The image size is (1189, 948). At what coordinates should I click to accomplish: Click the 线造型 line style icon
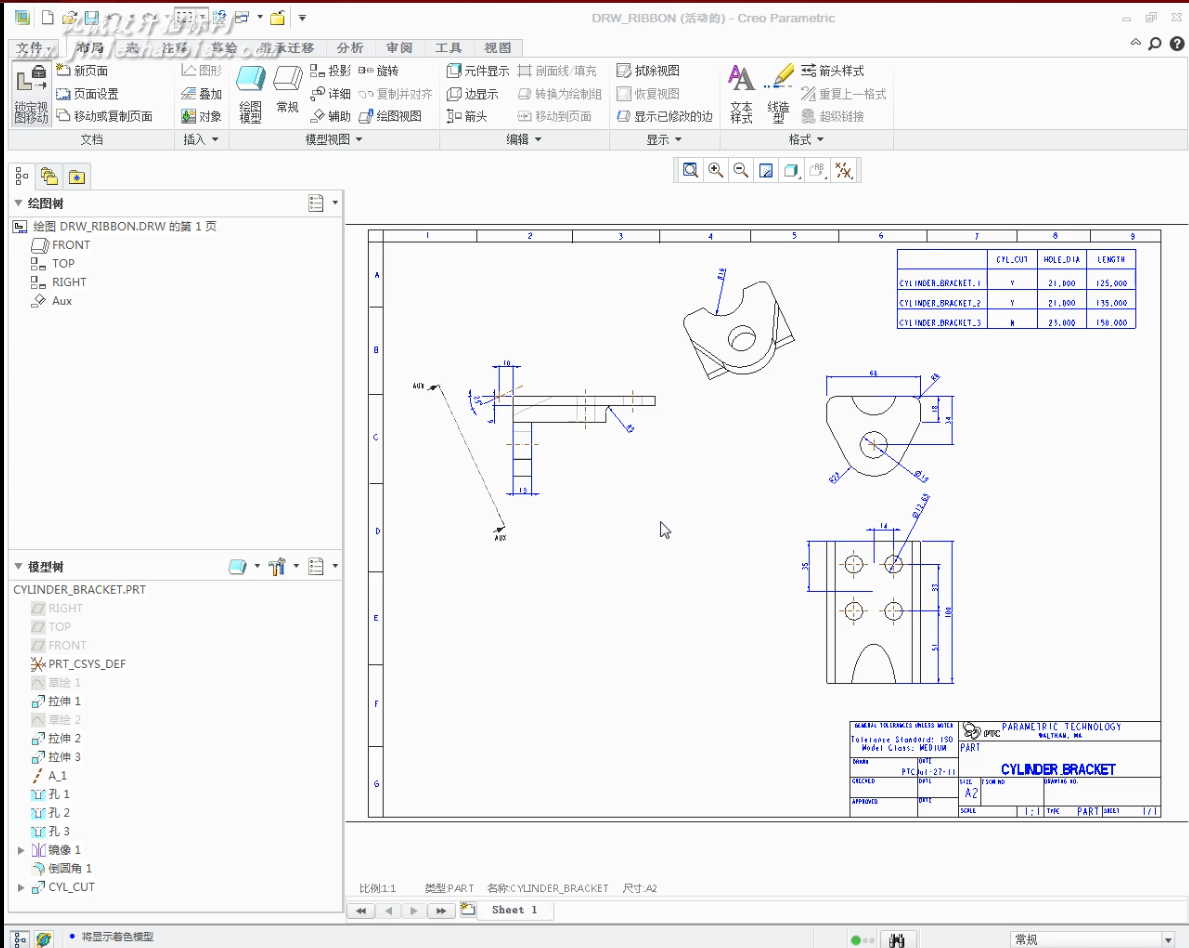coord(778,94)
